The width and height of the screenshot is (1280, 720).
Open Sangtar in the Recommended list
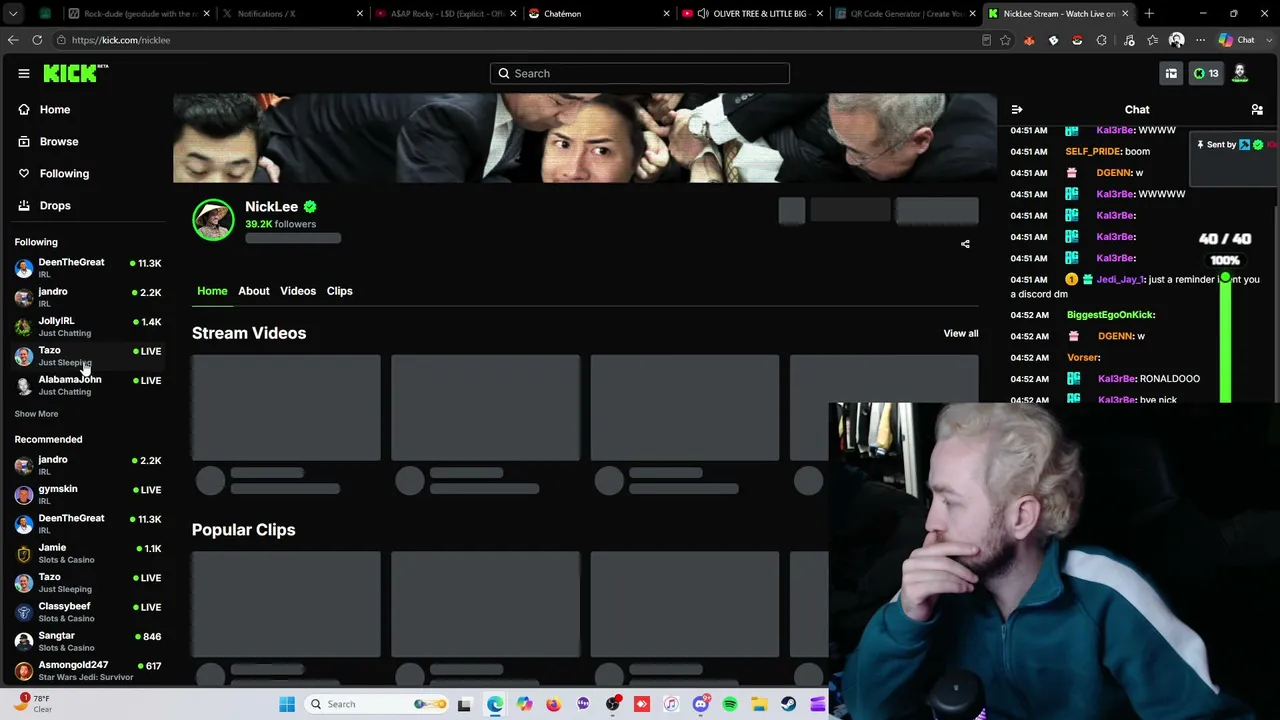click(88, 641)
